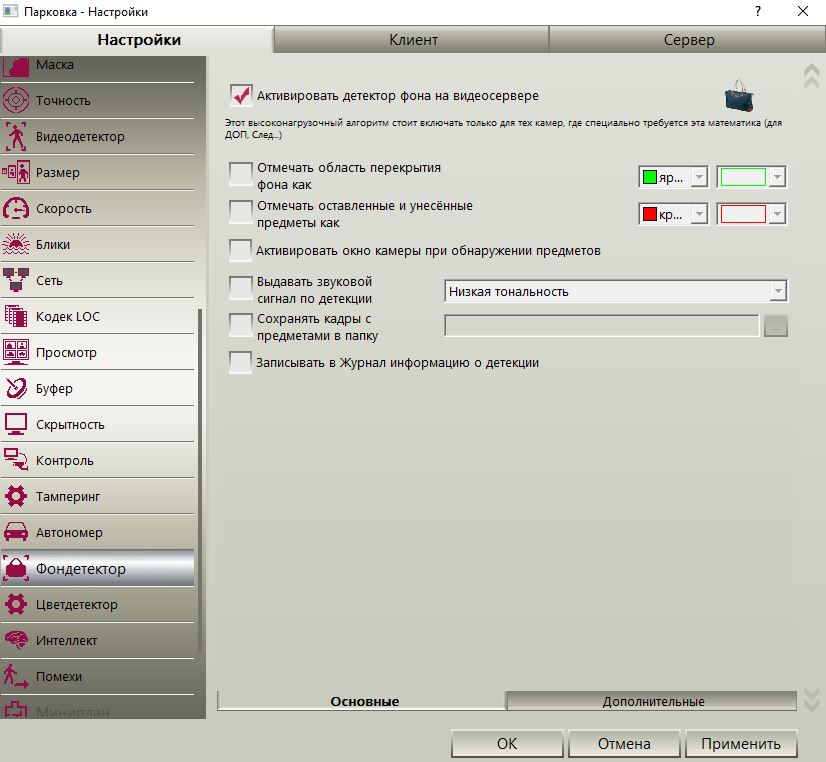Switch to the Настройки tab
Image resolution: width=826 pixels, height=762 pixels.
tap(139, 39)
